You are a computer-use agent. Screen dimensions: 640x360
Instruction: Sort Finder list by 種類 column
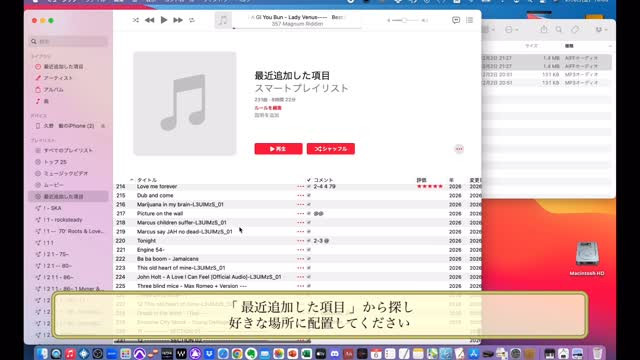[x=569, y=46]
